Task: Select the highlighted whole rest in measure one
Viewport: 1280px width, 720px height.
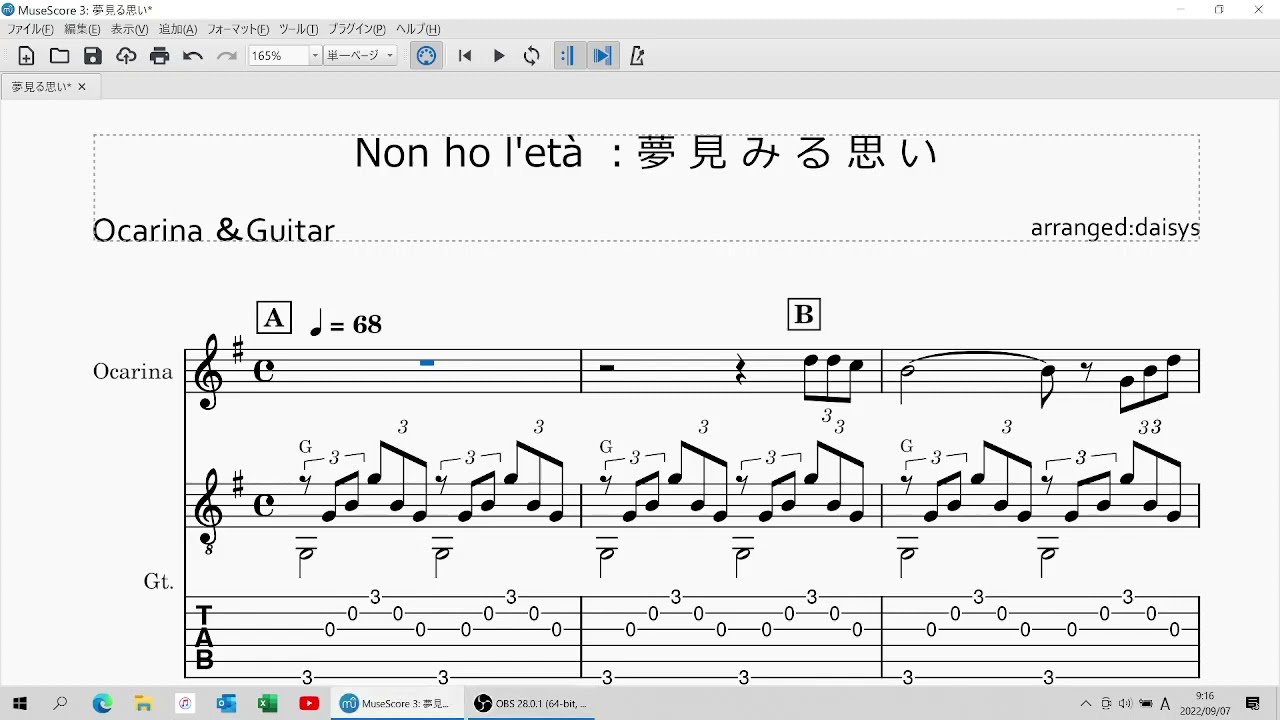Action: (427, 363)
